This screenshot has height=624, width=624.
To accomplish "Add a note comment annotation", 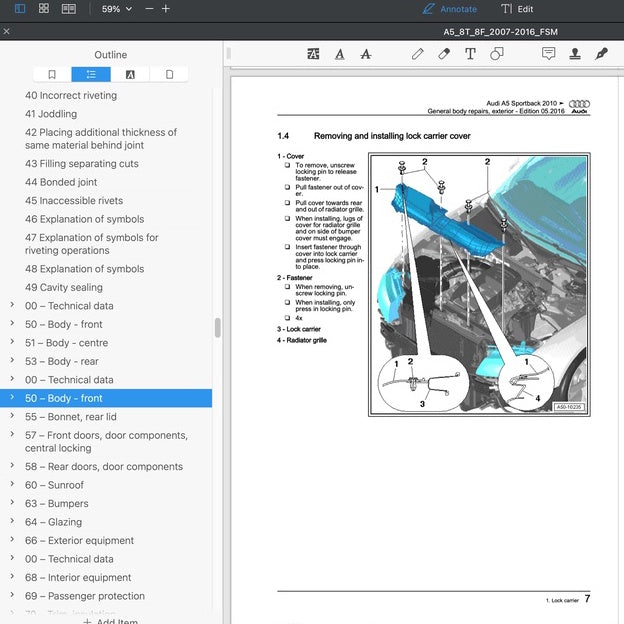I will (548, 54).
